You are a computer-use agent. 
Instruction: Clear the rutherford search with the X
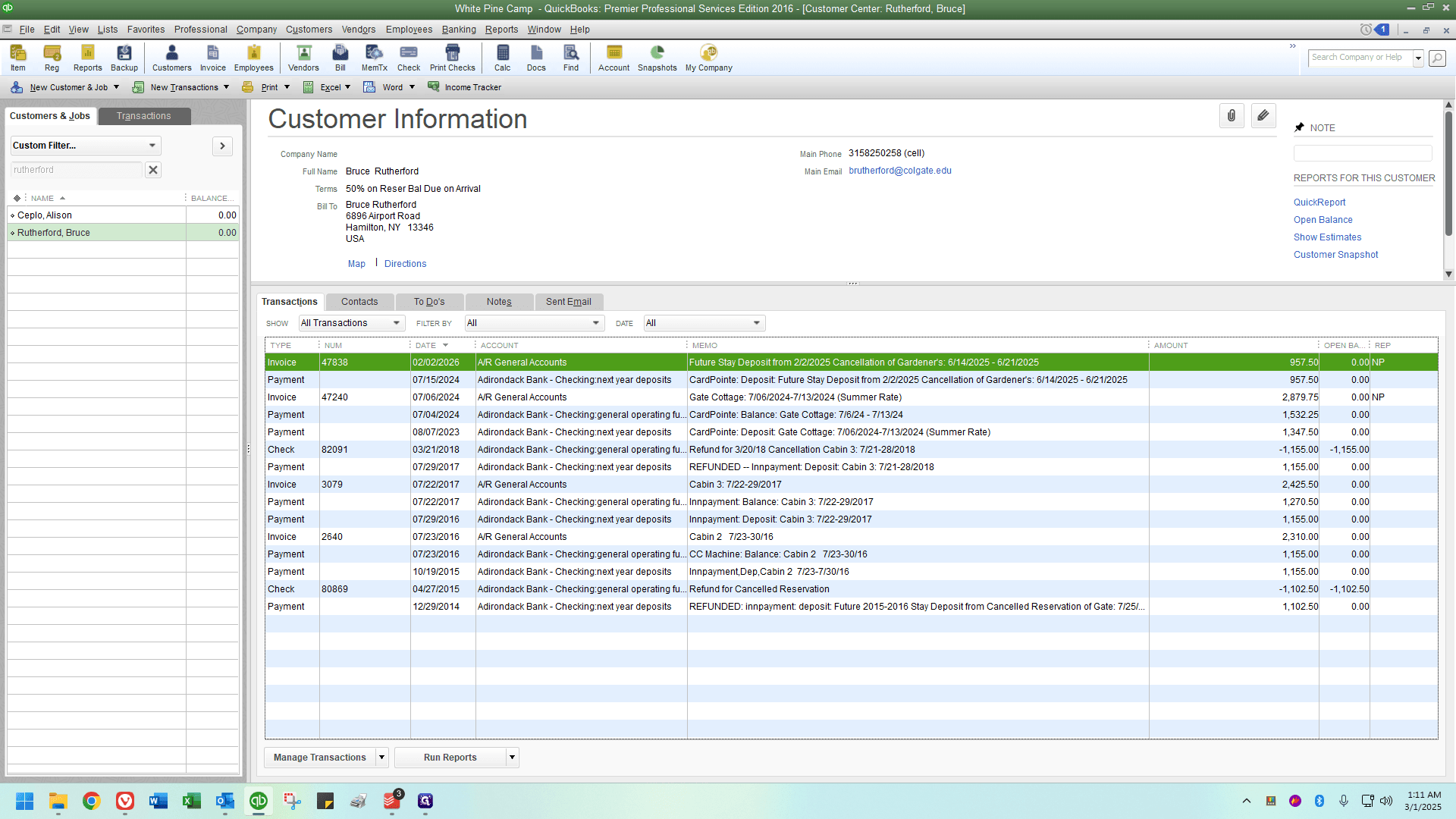[x=153, y=170]
